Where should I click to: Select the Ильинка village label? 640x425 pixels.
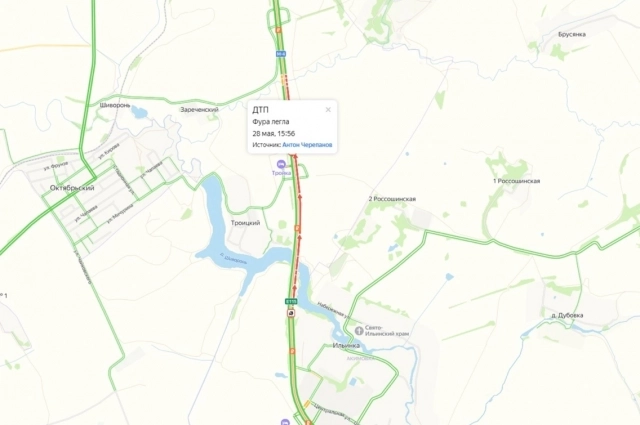[x=346, y=345]
